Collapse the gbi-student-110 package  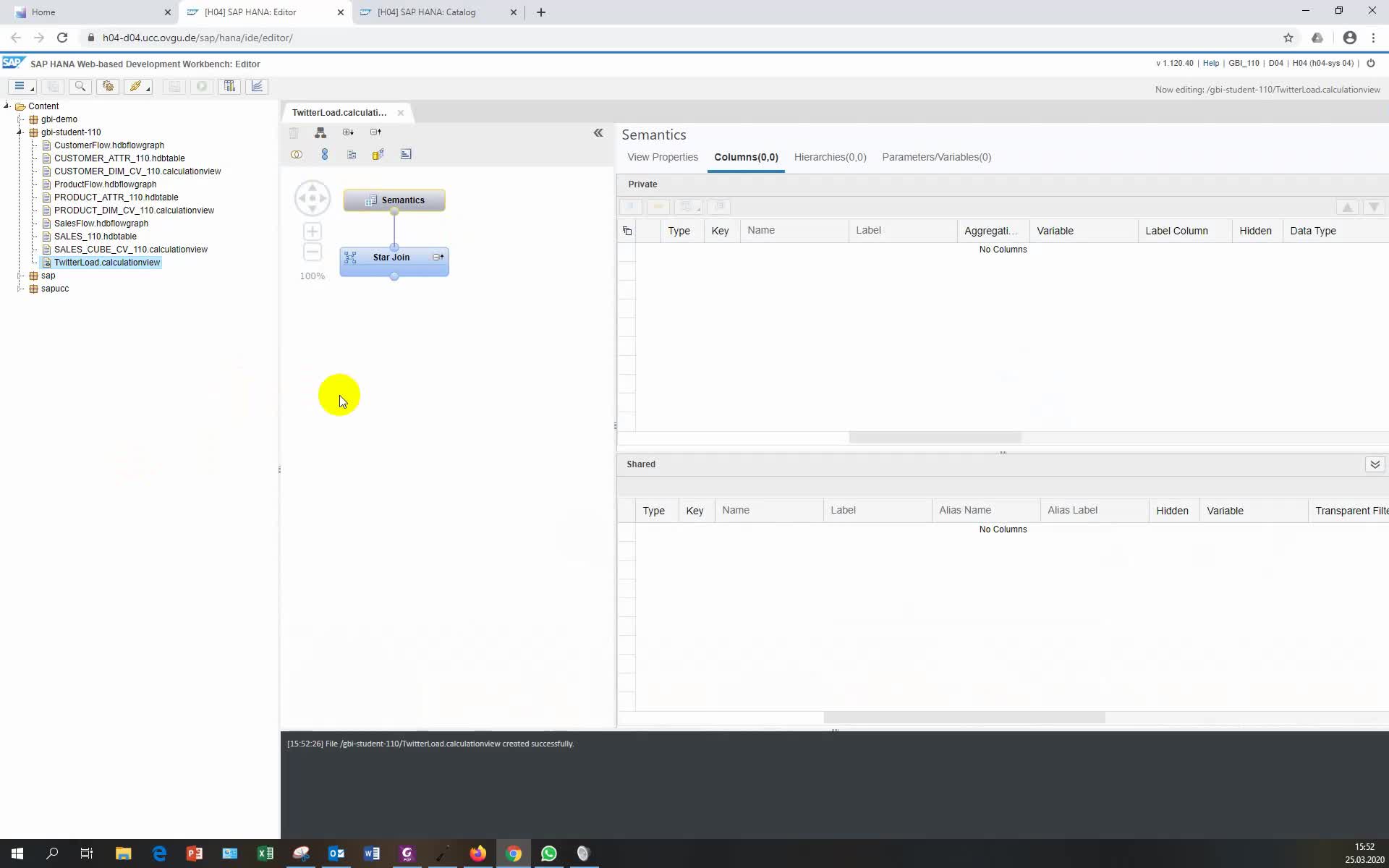[x=20, y=132]
